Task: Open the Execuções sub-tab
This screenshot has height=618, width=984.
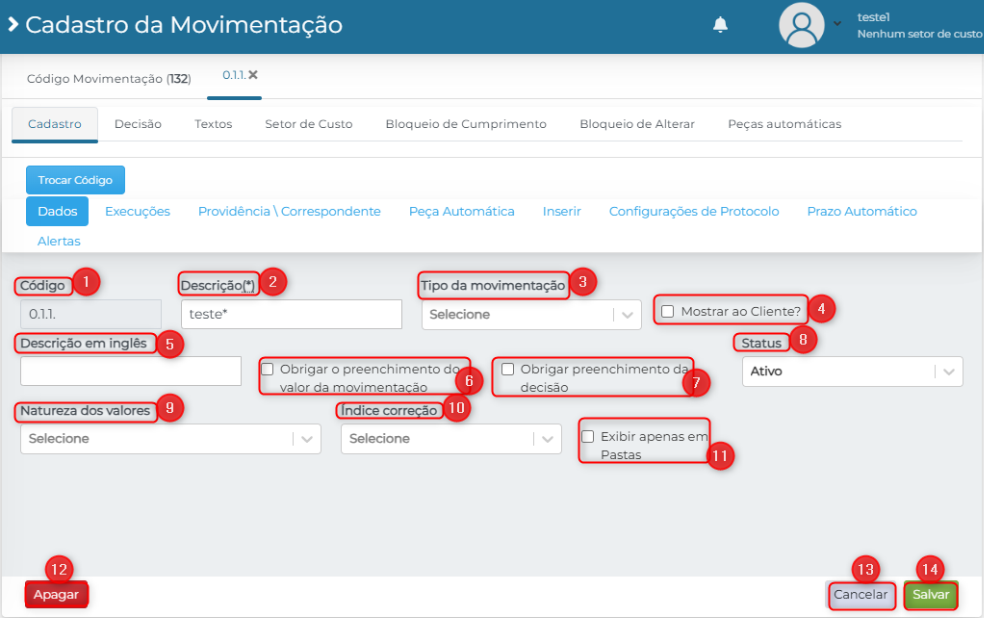Action: coord(137,211)
